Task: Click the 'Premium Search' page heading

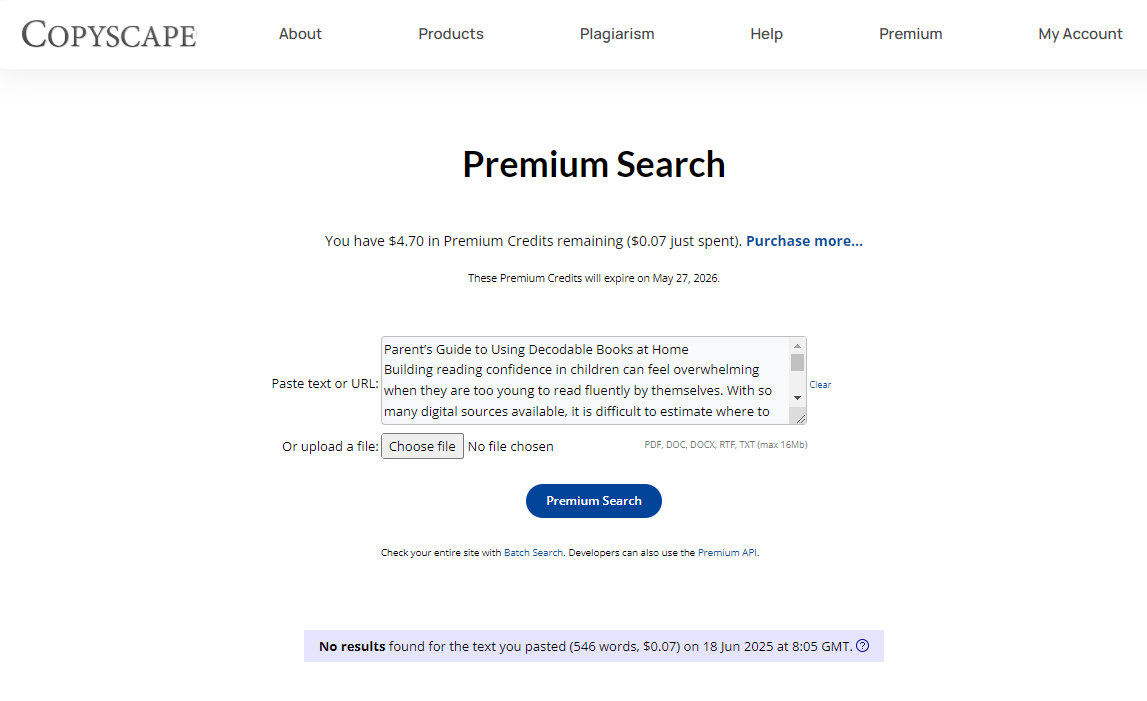Action: click(x=594, y=164)
